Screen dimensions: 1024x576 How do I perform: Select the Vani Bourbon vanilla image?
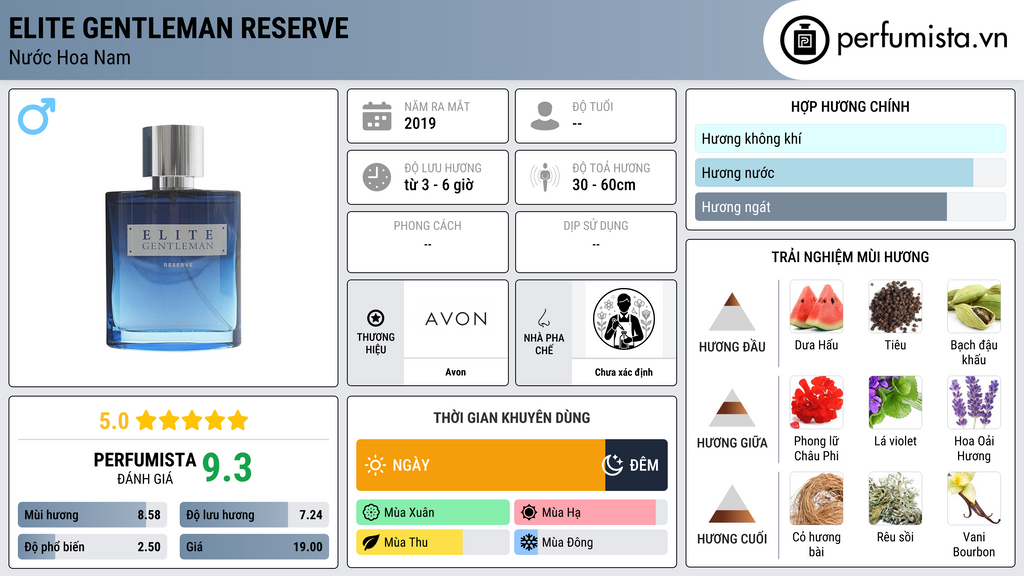(x=974, y=498)
